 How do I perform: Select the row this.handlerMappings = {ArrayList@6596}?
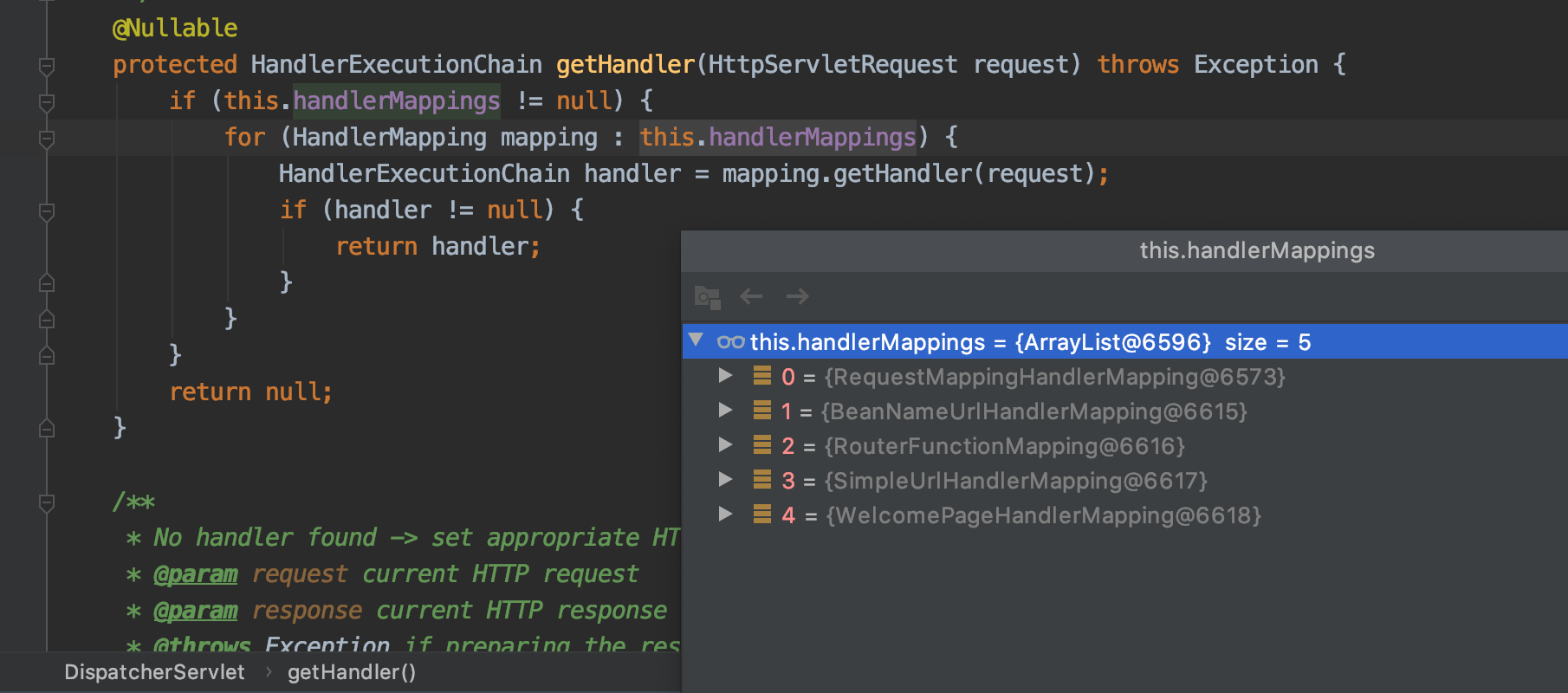[x=1125, y=341]
